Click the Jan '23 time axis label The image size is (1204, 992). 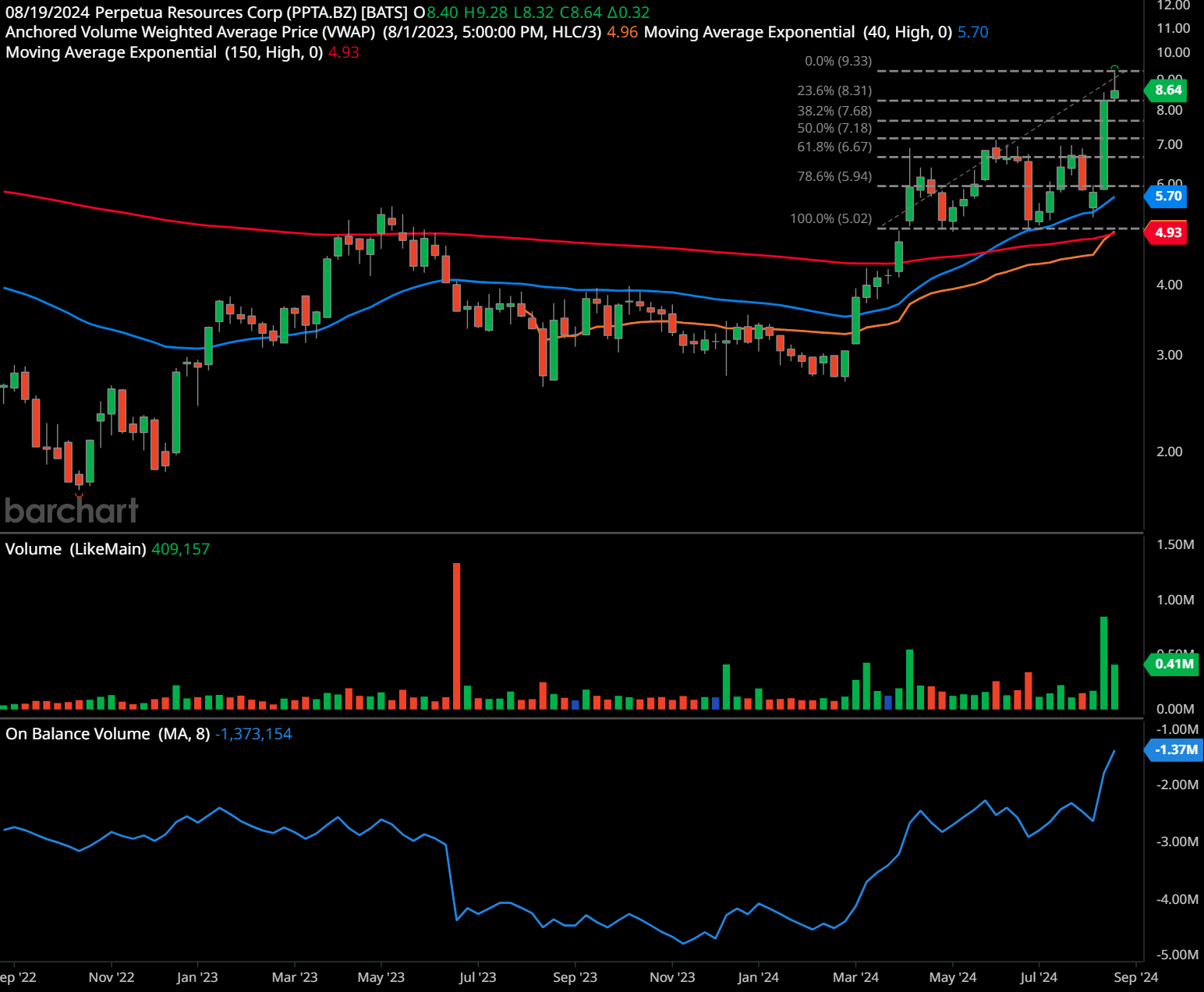click(197, 977)
